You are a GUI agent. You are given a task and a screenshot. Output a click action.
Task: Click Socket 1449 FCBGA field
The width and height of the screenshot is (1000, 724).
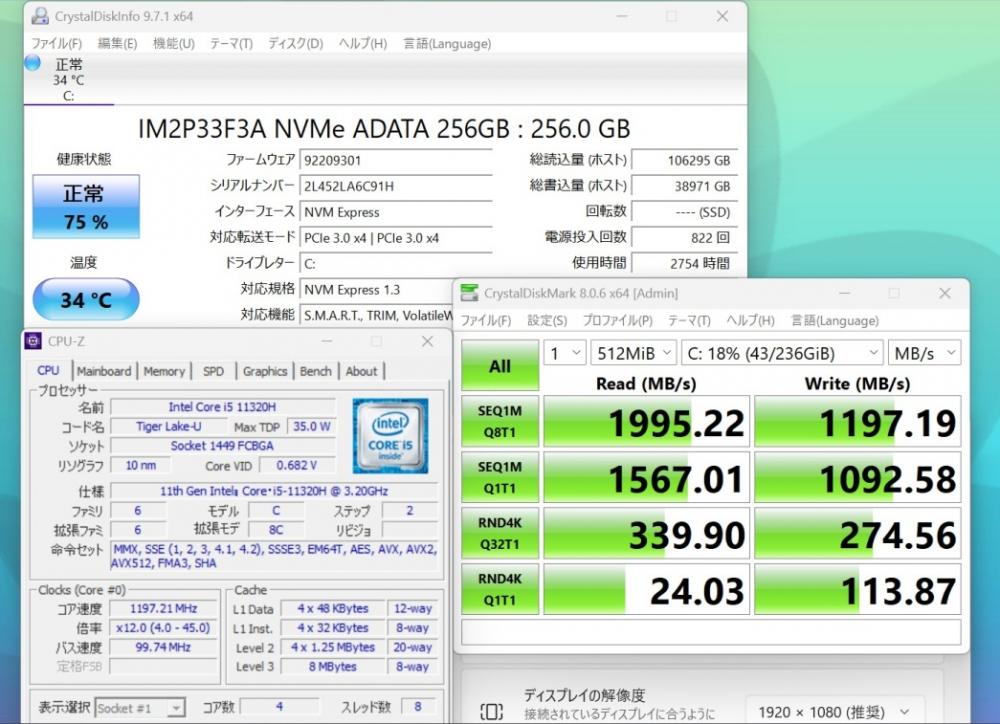coord(223,446)
